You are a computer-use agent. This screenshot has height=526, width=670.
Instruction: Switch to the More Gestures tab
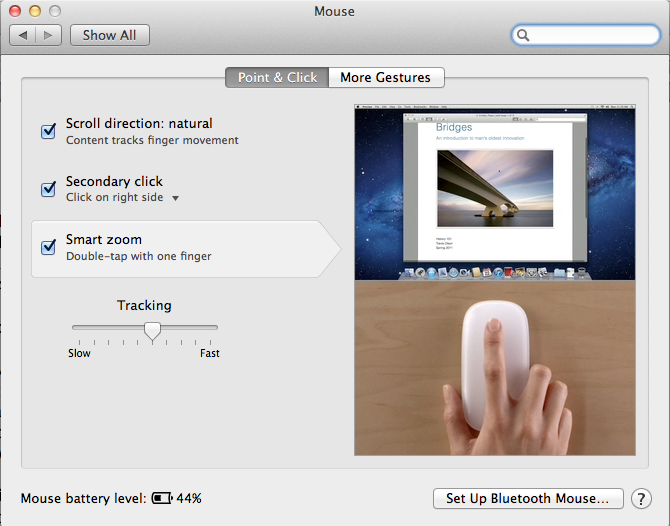pos(386,77)
